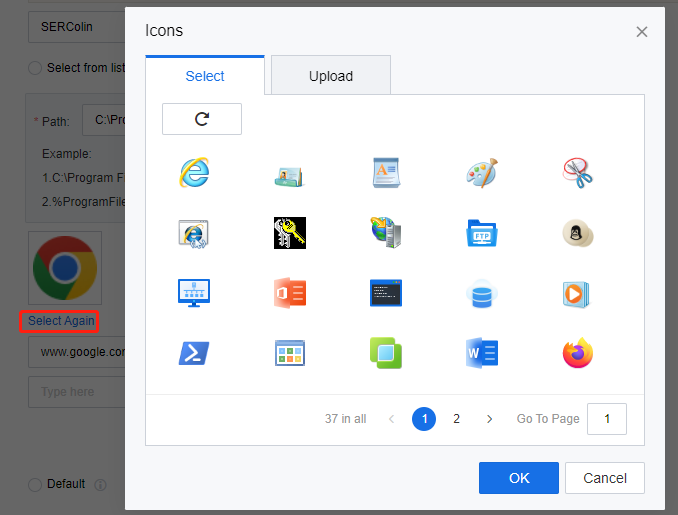Close the Icons dialog with X
678x515 pixels.
[x=642, y=32]
